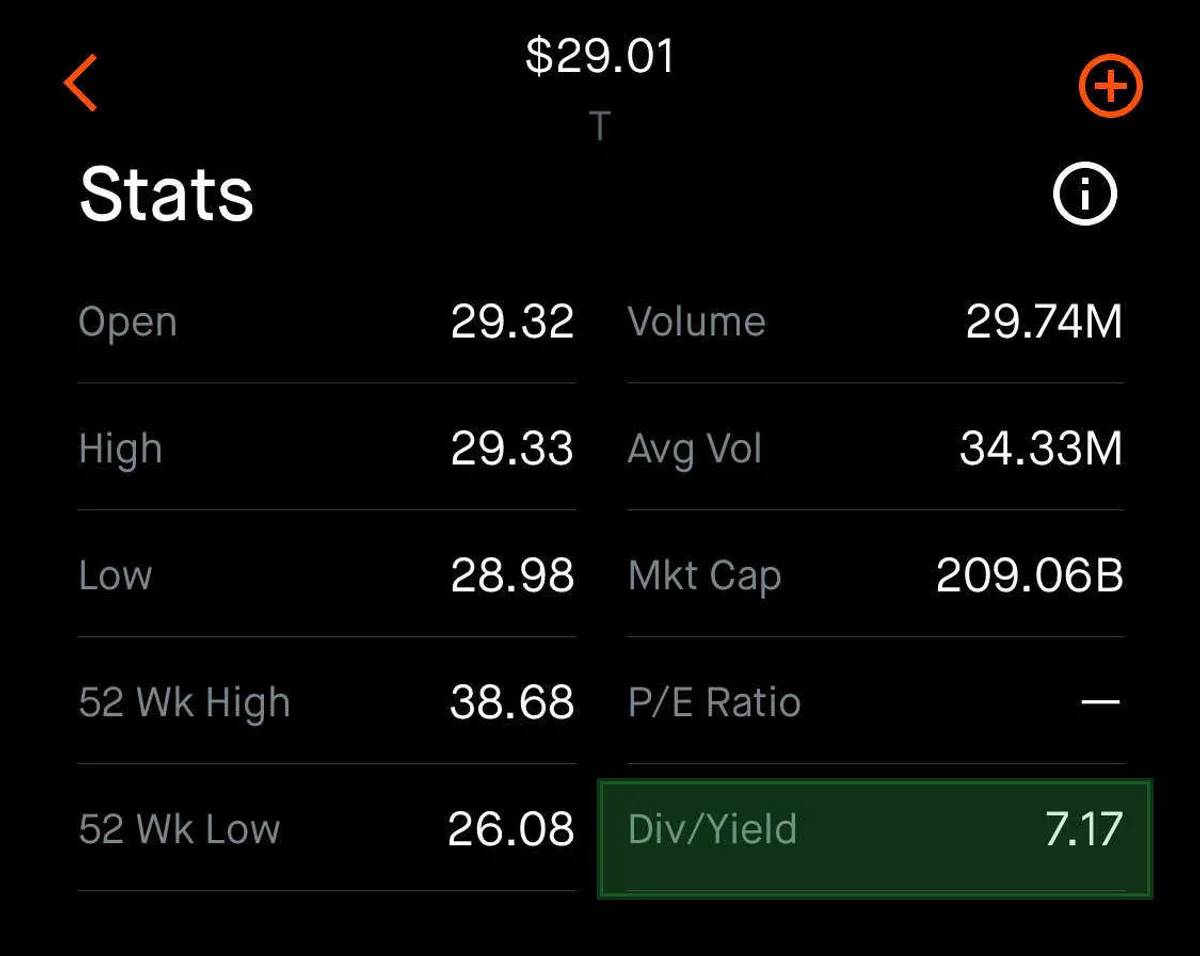Tap the 38.68 yearly high value

click(x=511, y=703)
